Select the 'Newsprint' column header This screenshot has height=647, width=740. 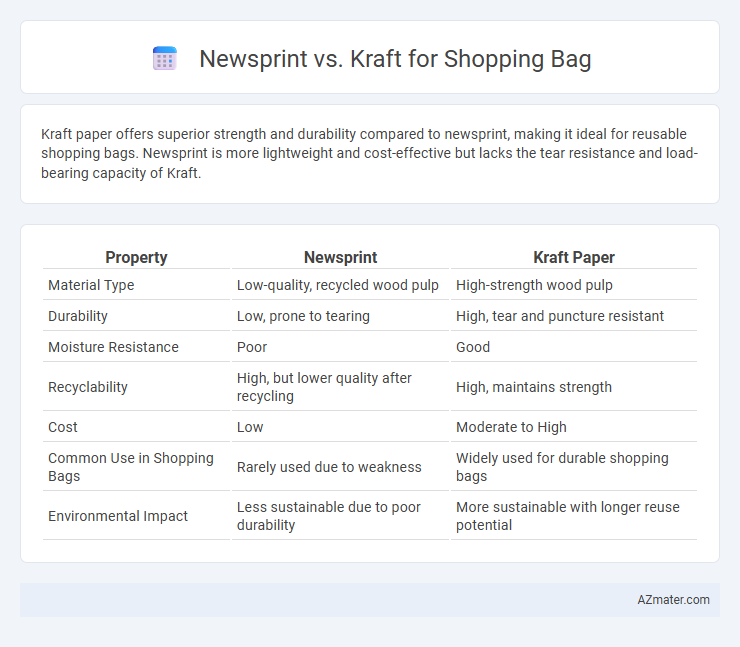pos(340,257)
